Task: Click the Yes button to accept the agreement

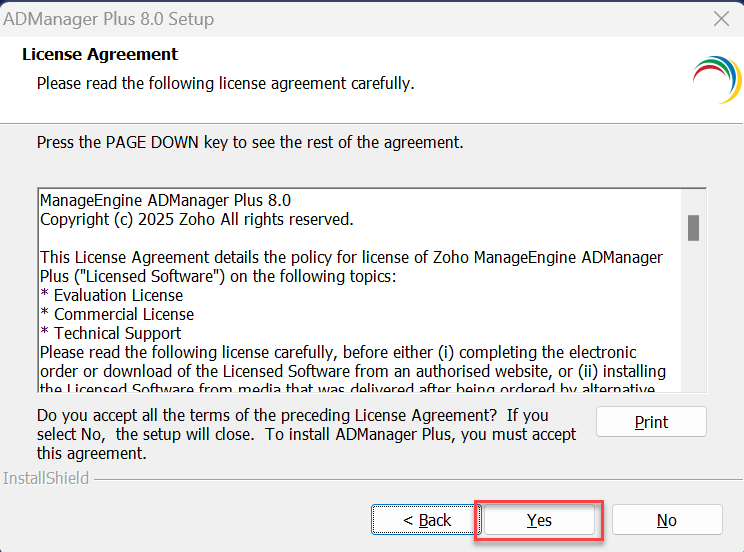Action: point(539,520)
